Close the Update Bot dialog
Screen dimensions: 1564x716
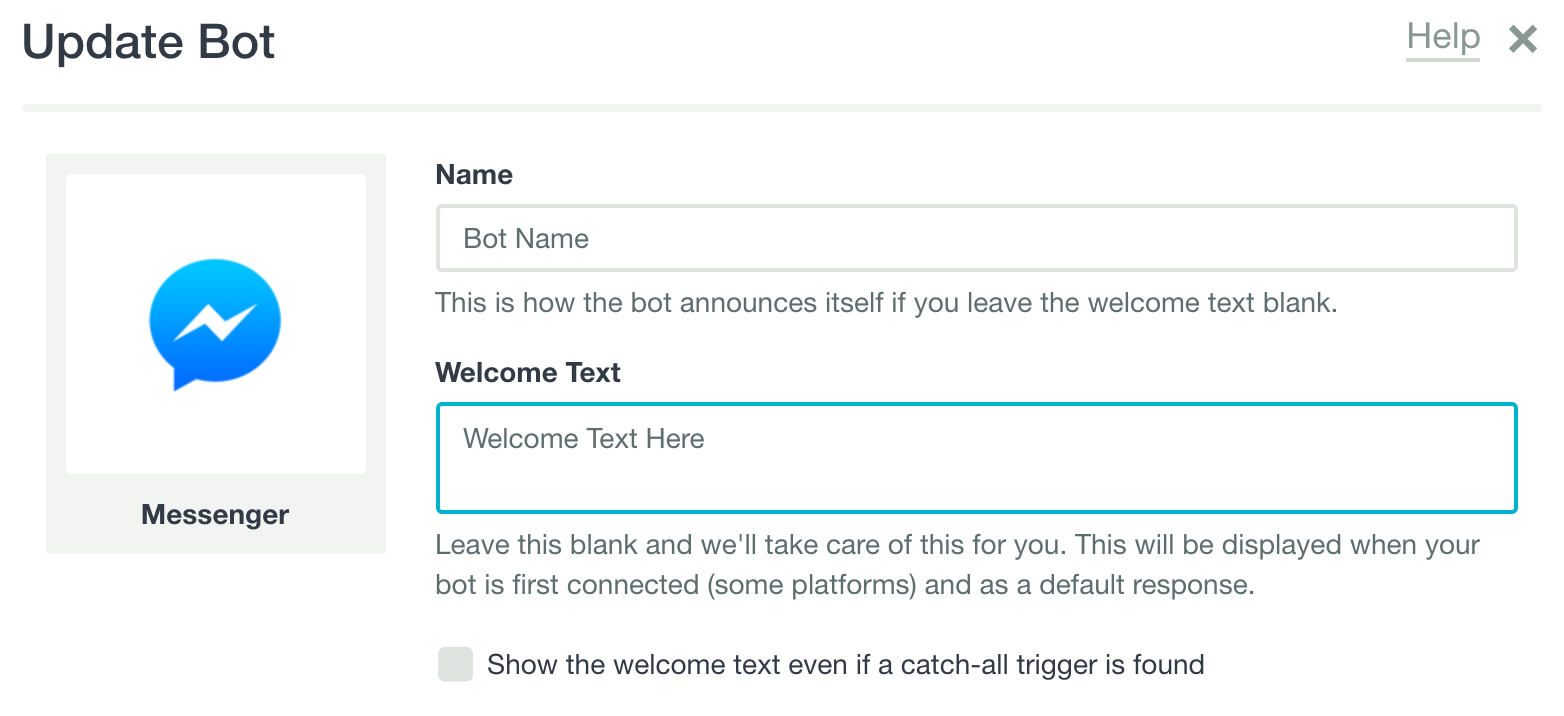1523,40
